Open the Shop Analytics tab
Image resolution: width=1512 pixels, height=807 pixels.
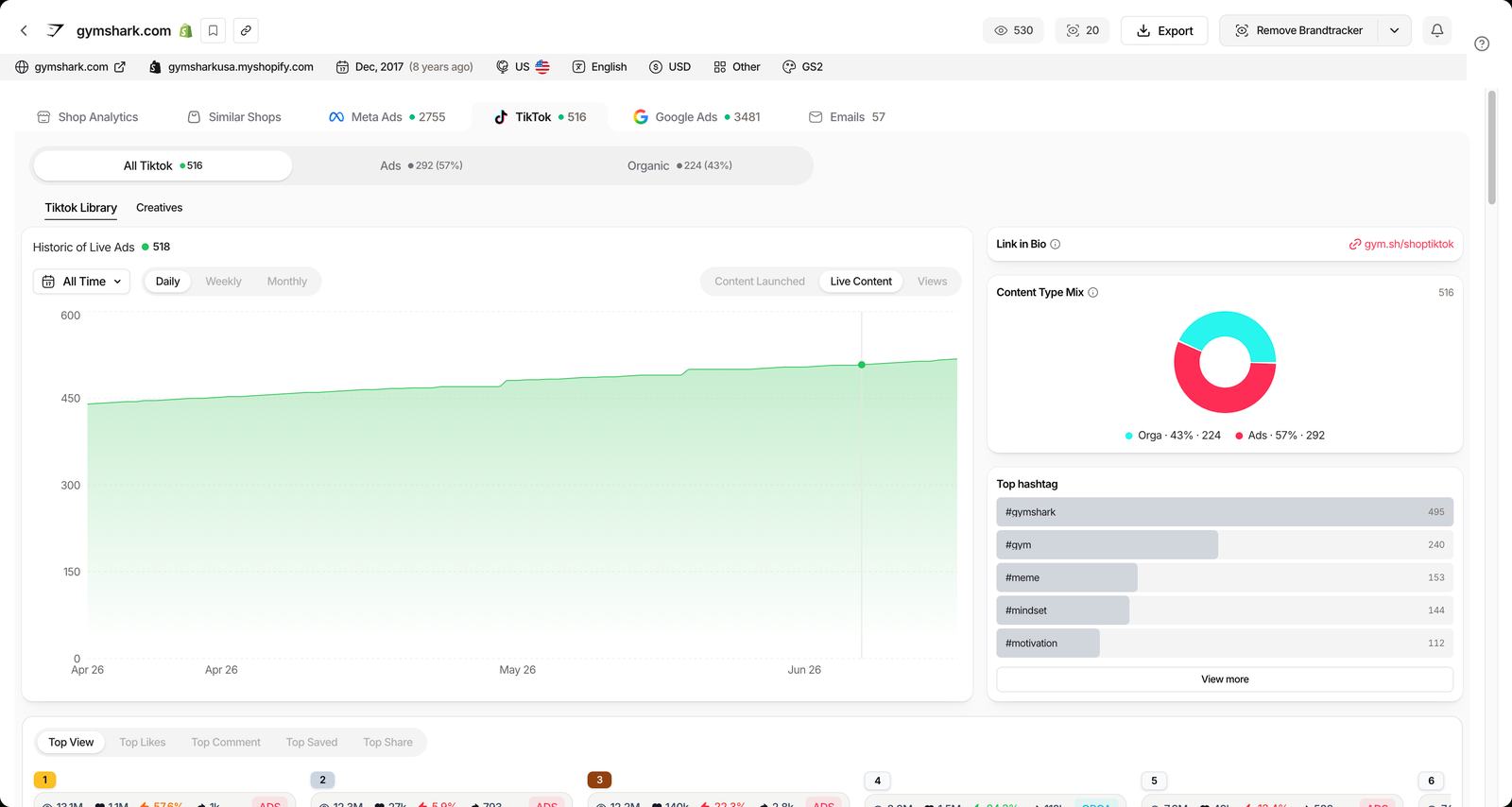(x=88, y=117)
